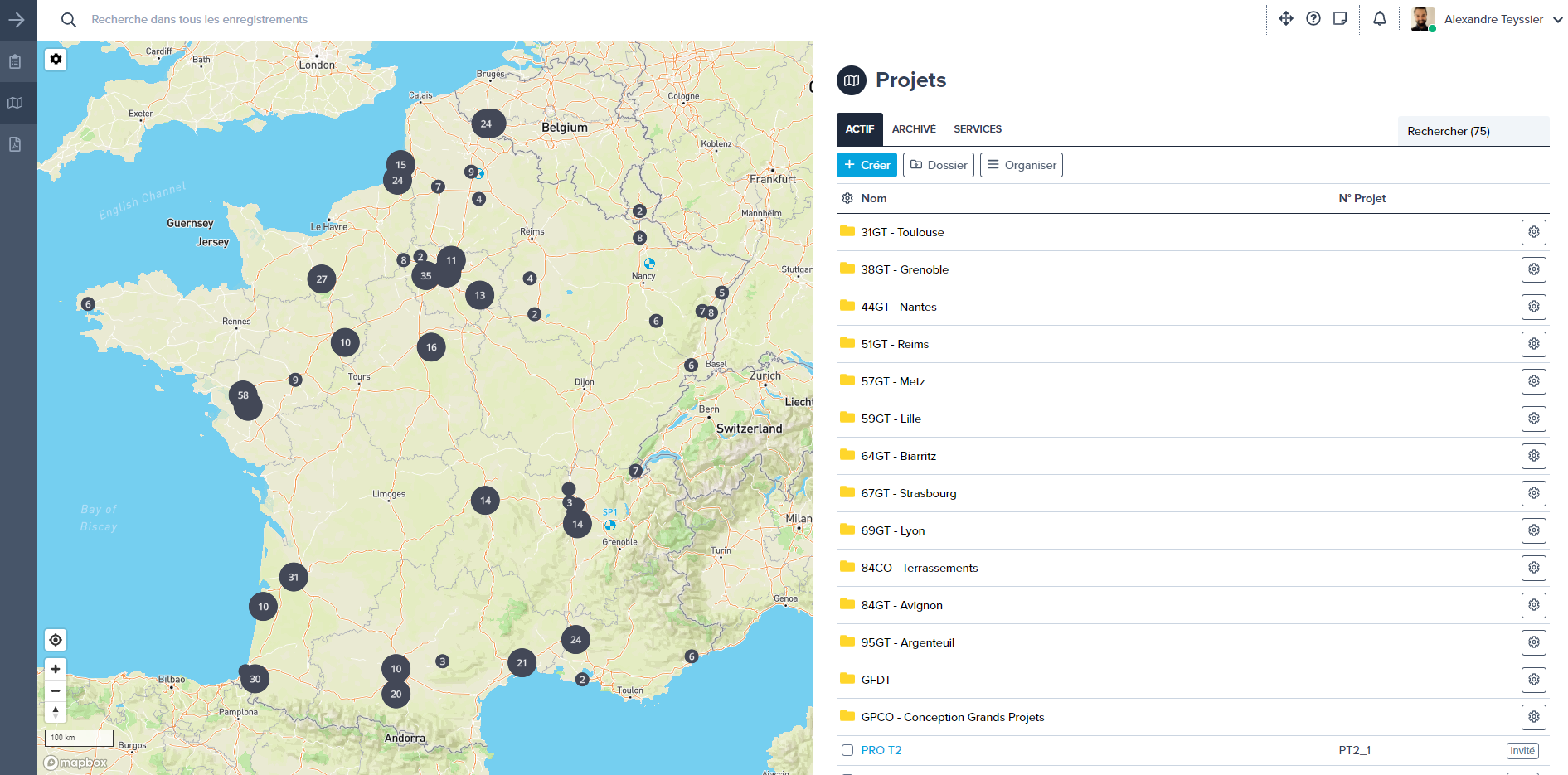Screen dimensions: 1568x775
Task: Switch to the ARCHIVÉ tab
Action: click(913, 129)
